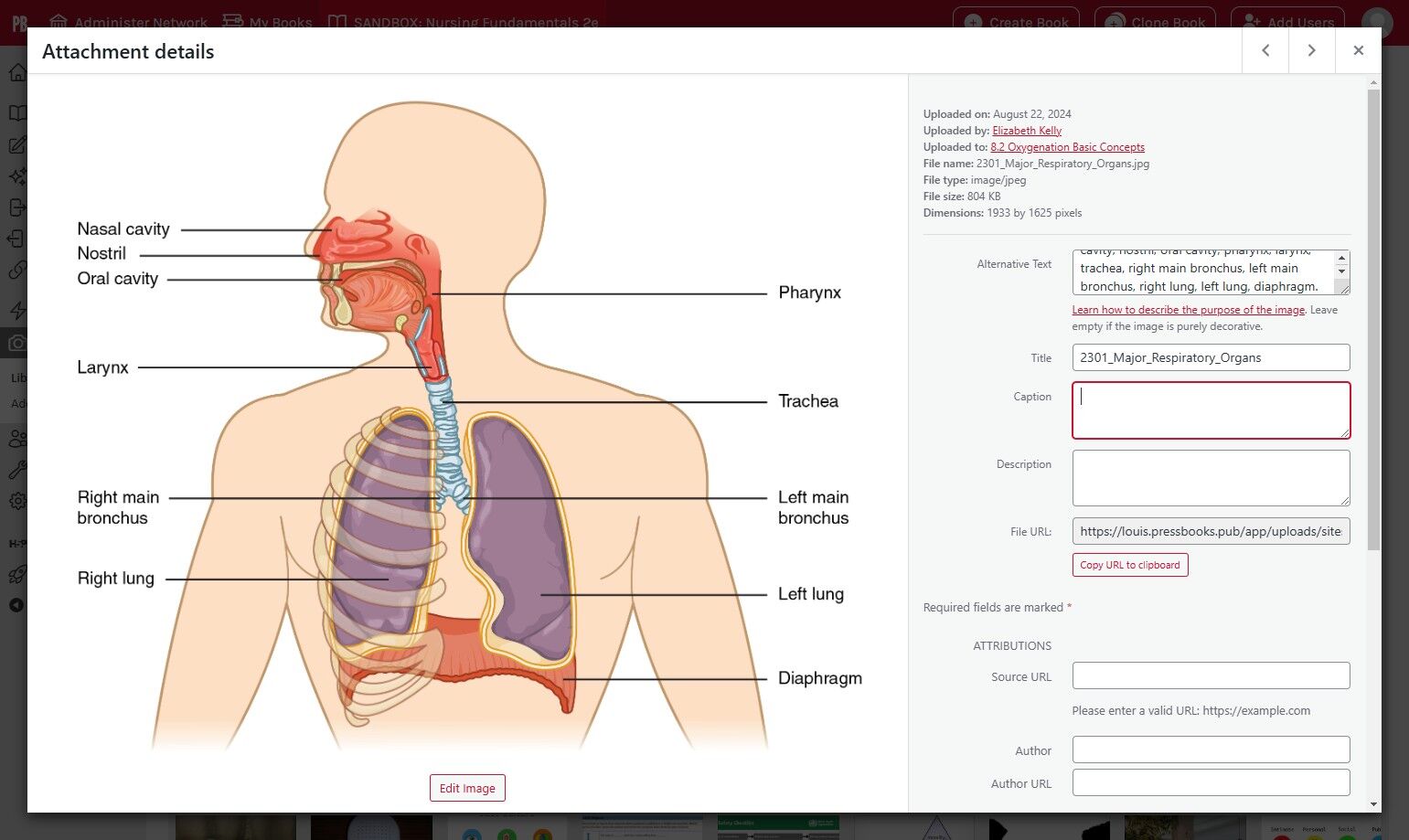Open the open-book icon in the background sidebar

(x=16, y=113)
